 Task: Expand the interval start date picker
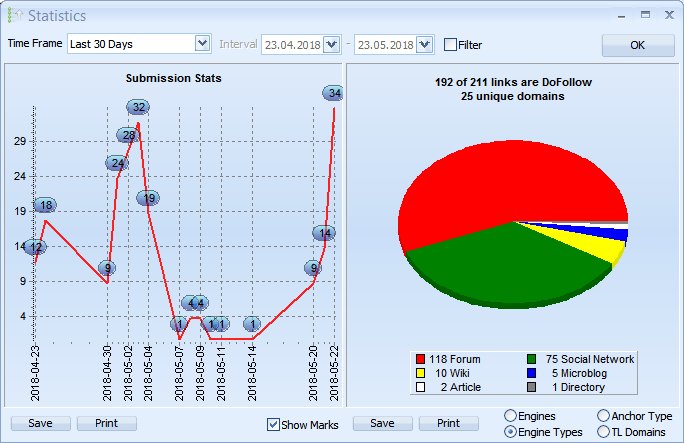click(332, 44)
